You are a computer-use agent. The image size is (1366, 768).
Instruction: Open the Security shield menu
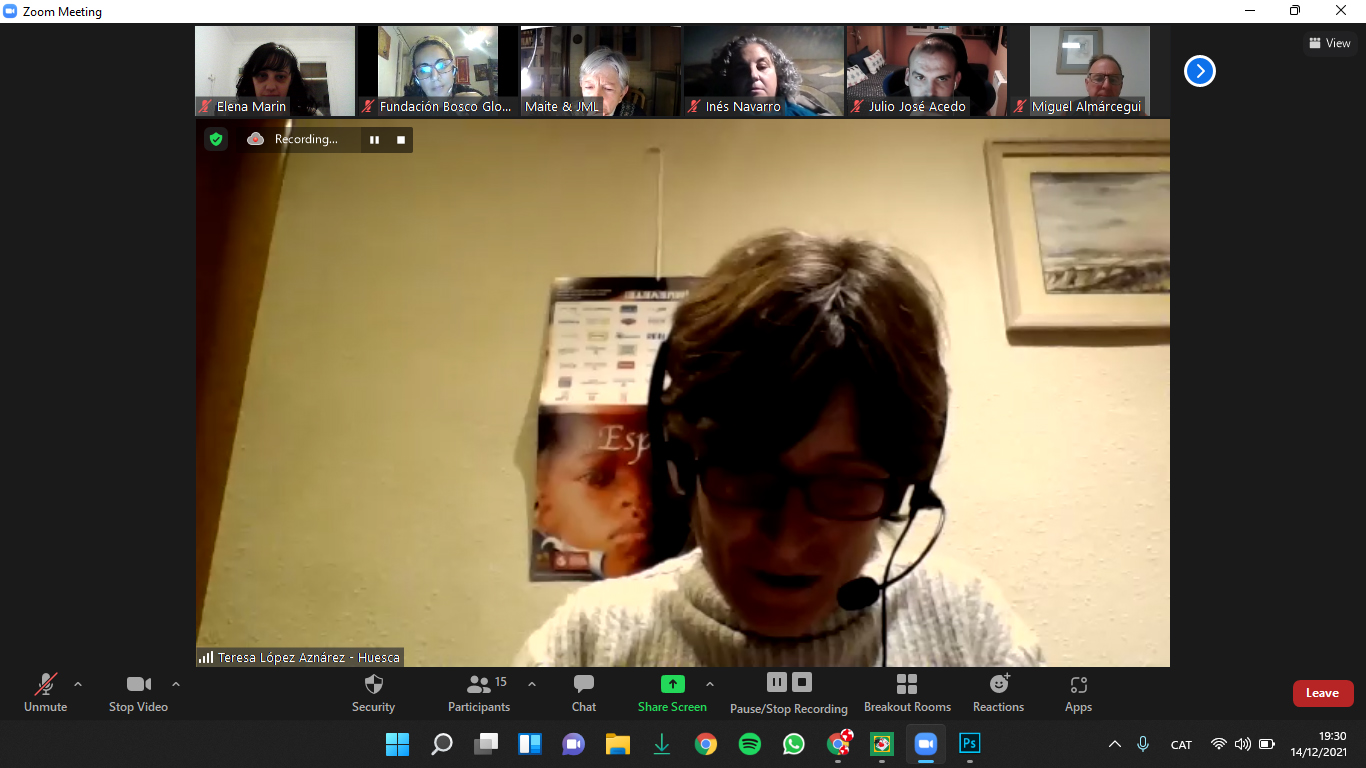pyautogui.click(x=373, y=693)
